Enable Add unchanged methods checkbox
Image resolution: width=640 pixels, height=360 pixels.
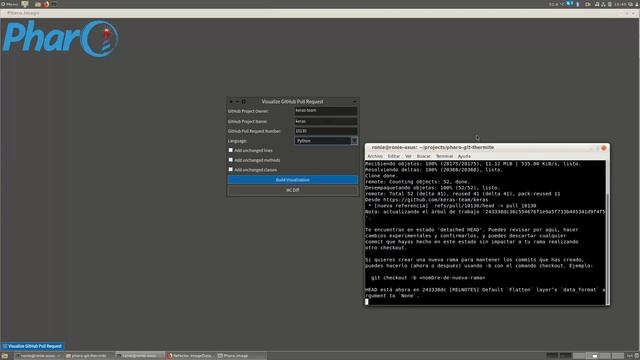point(231,160)
